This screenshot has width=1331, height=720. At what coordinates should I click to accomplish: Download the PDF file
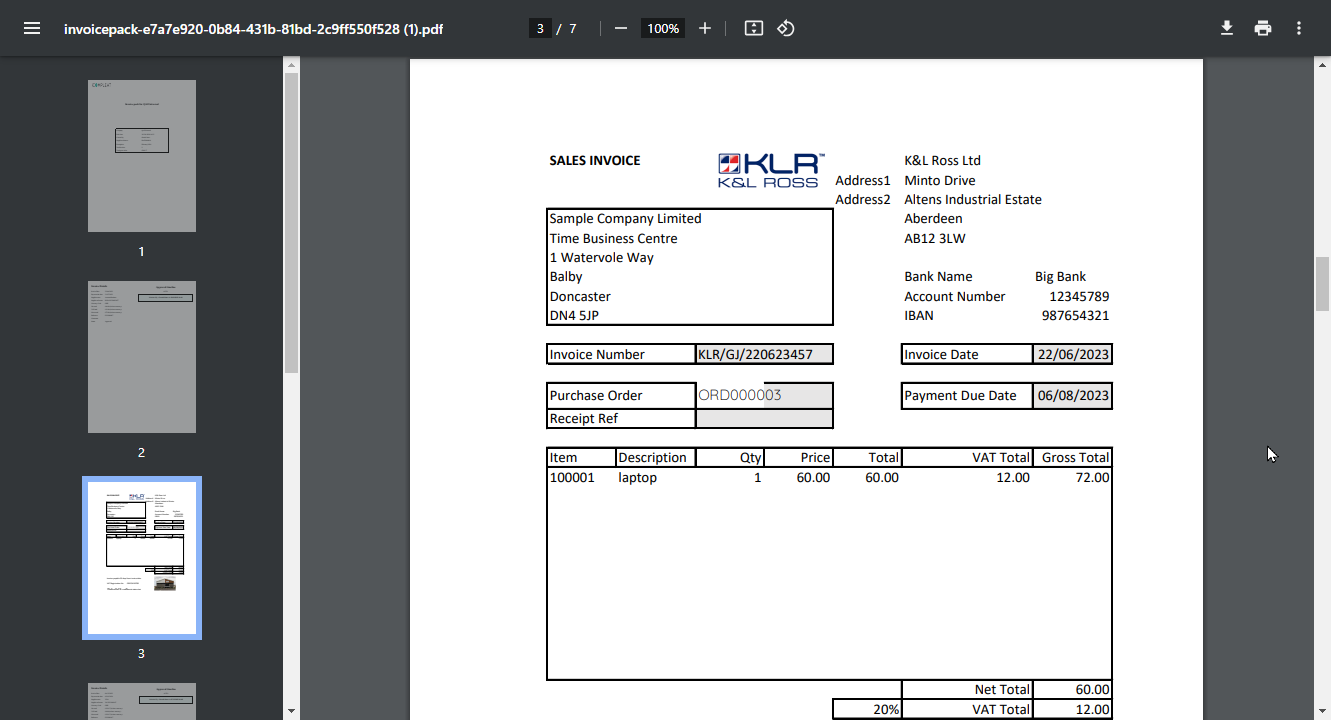pos(1227,28)
